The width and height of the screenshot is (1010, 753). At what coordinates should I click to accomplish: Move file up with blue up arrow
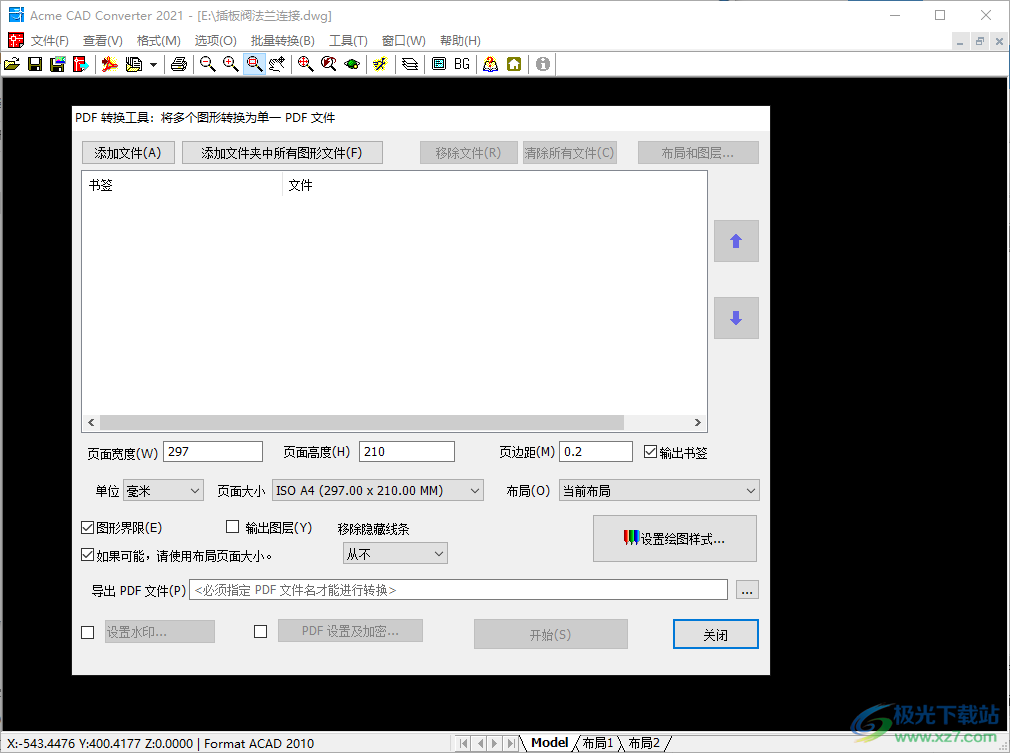point(736,241)
